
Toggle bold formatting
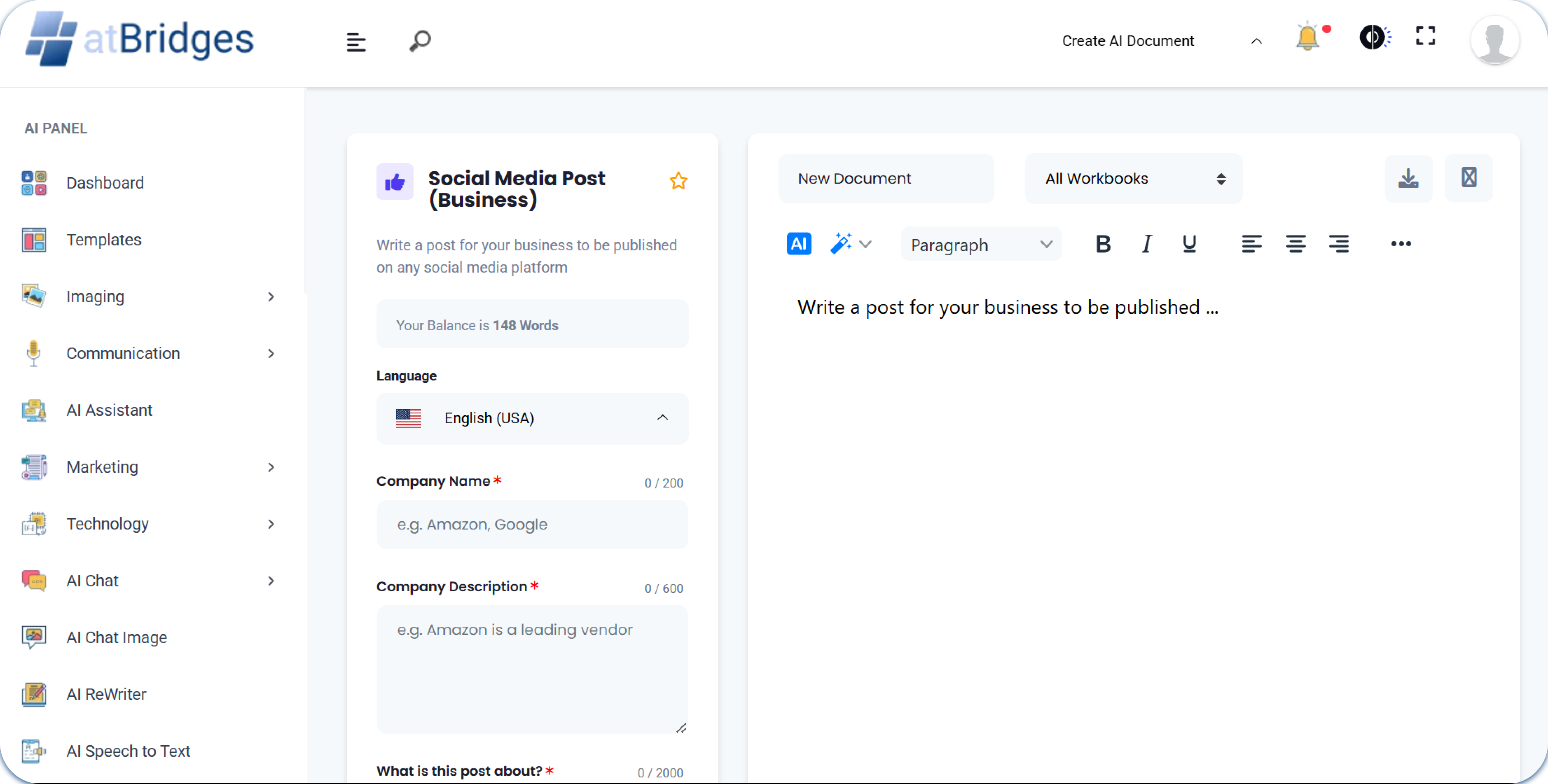1103,244
